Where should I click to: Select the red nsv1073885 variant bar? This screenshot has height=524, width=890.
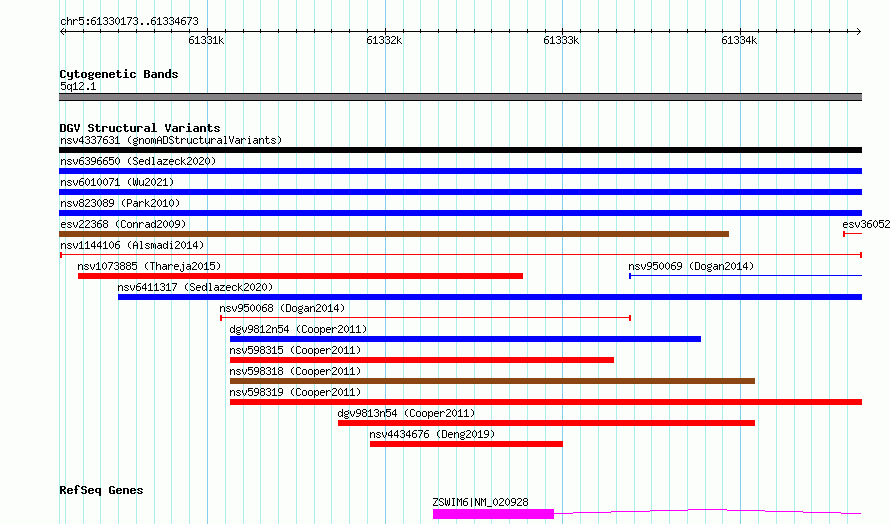300,276
